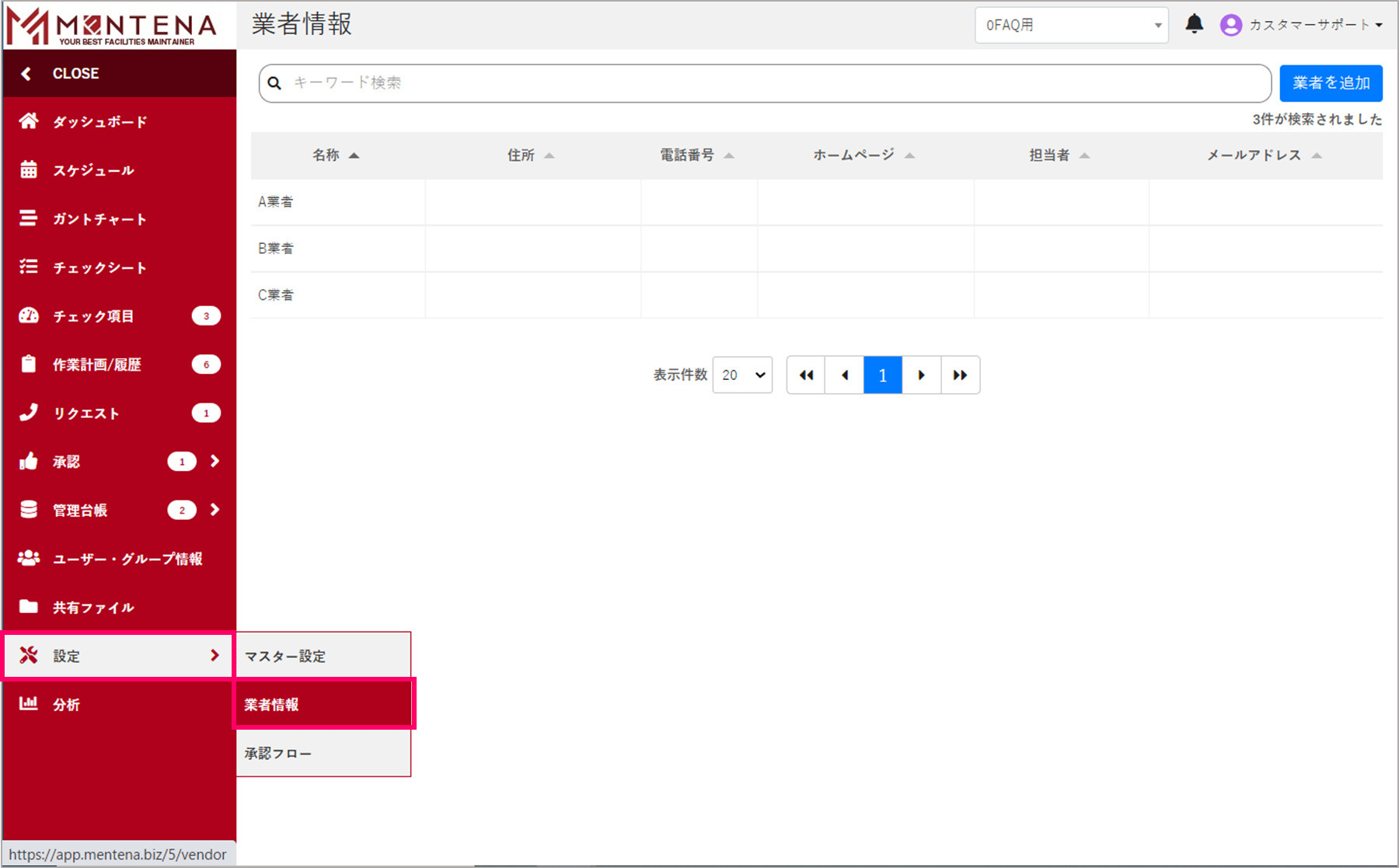Click the user avatar icon
This screenshot has width=1399, height=868.
(x=1230, y=25)
